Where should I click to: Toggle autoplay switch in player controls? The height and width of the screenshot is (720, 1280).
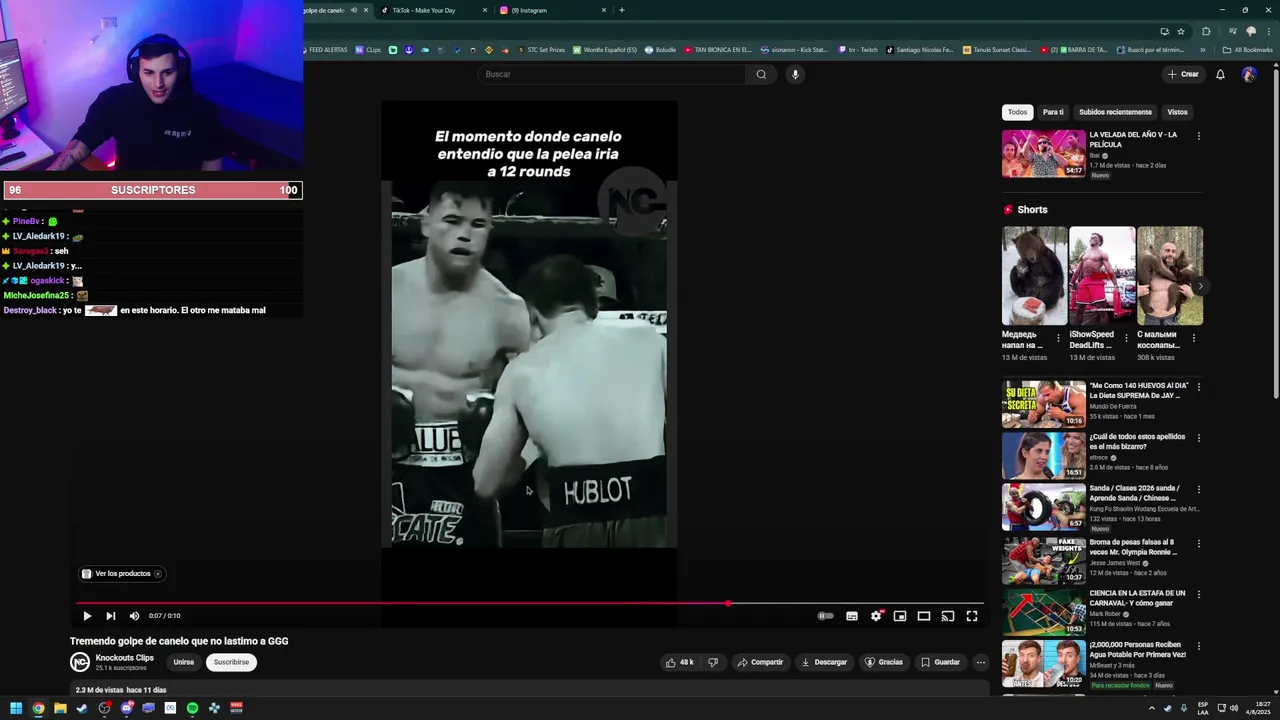tap(825, 616)
